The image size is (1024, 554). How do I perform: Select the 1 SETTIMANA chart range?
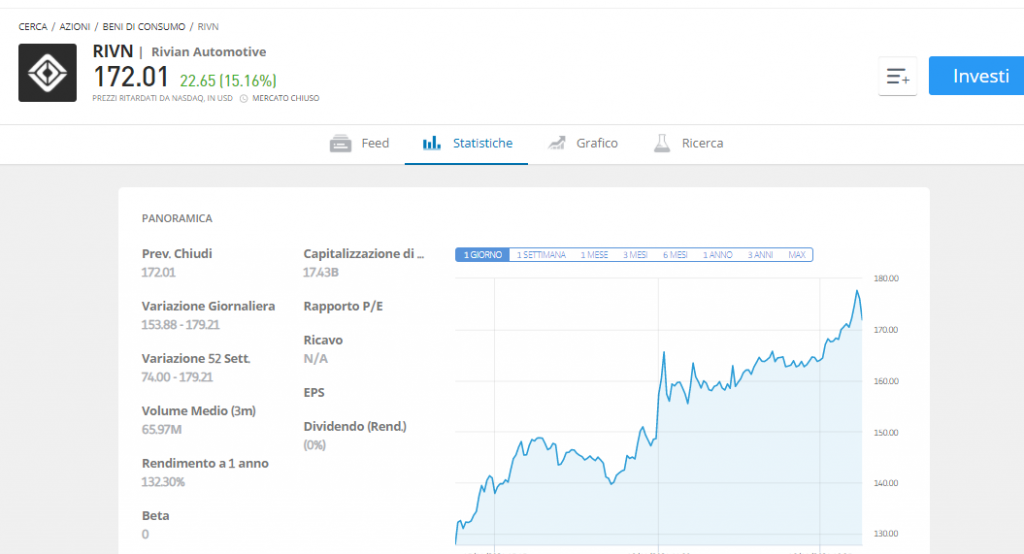(541, 255)
